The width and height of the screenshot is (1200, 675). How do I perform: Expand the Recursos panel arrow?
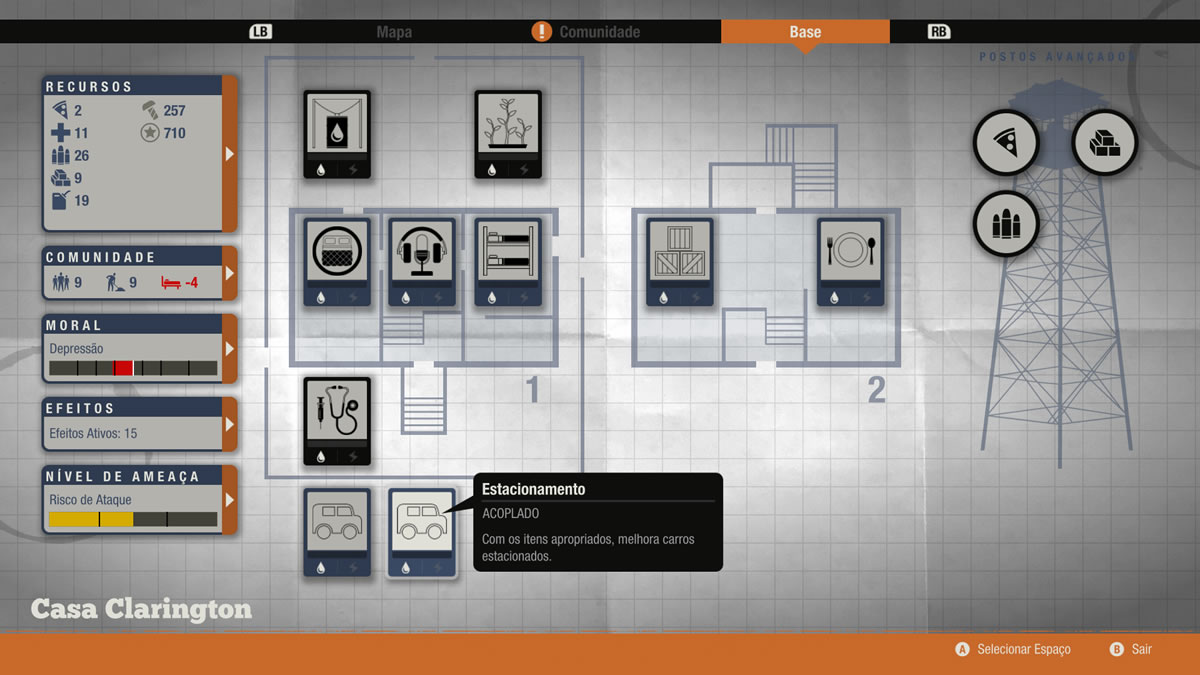(x=230, y=154)
